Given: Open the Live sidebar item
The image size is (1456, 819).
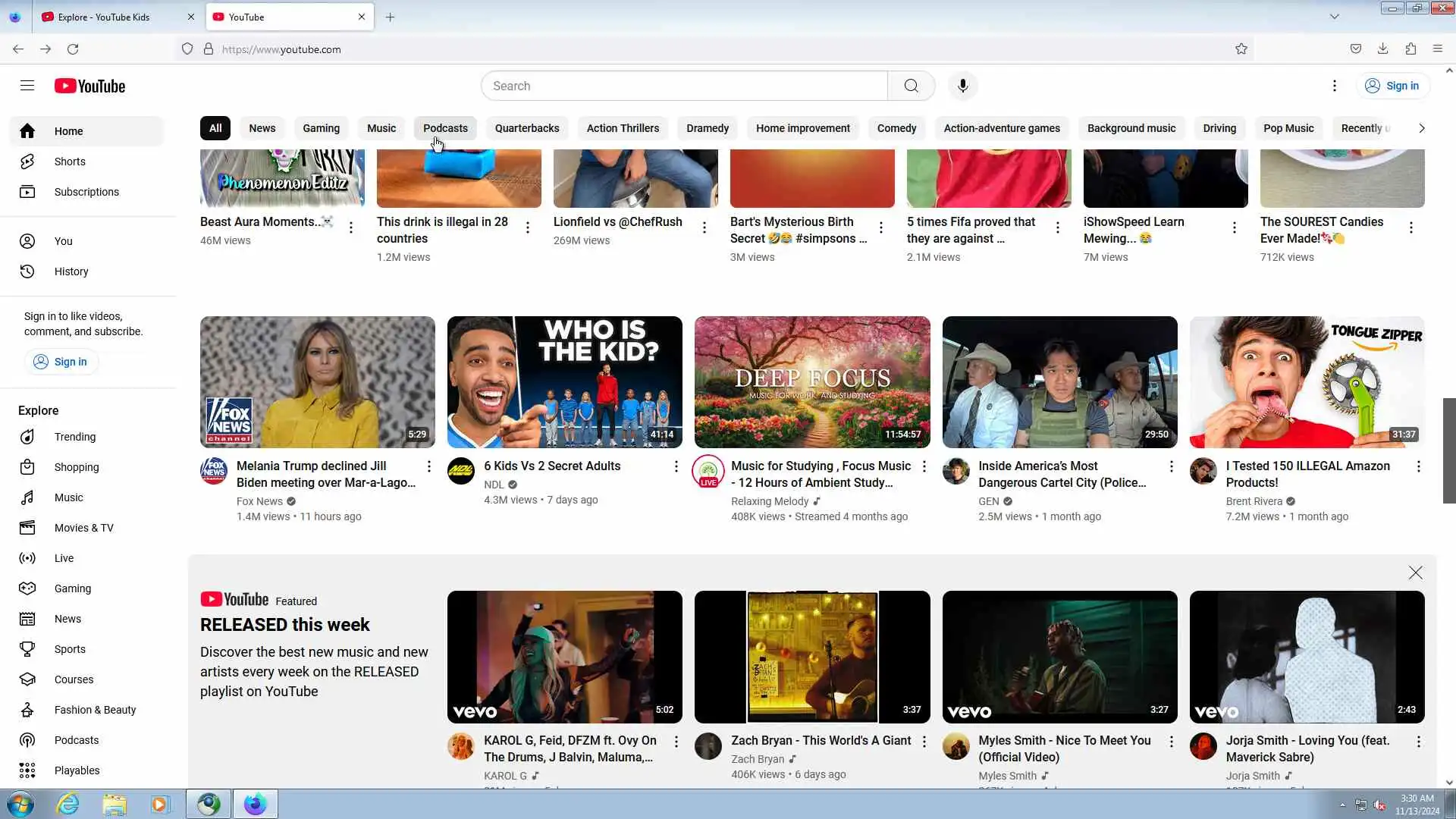Looking at the screenshot, I should pyautogui.click(x=64, y=558).
